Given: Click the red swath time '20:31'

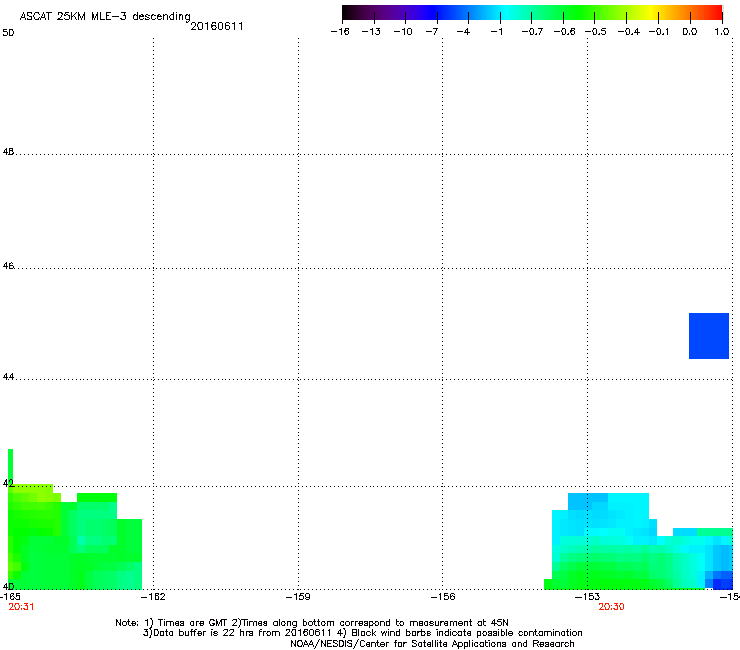Looking at the screenshot, I should 22,607.
